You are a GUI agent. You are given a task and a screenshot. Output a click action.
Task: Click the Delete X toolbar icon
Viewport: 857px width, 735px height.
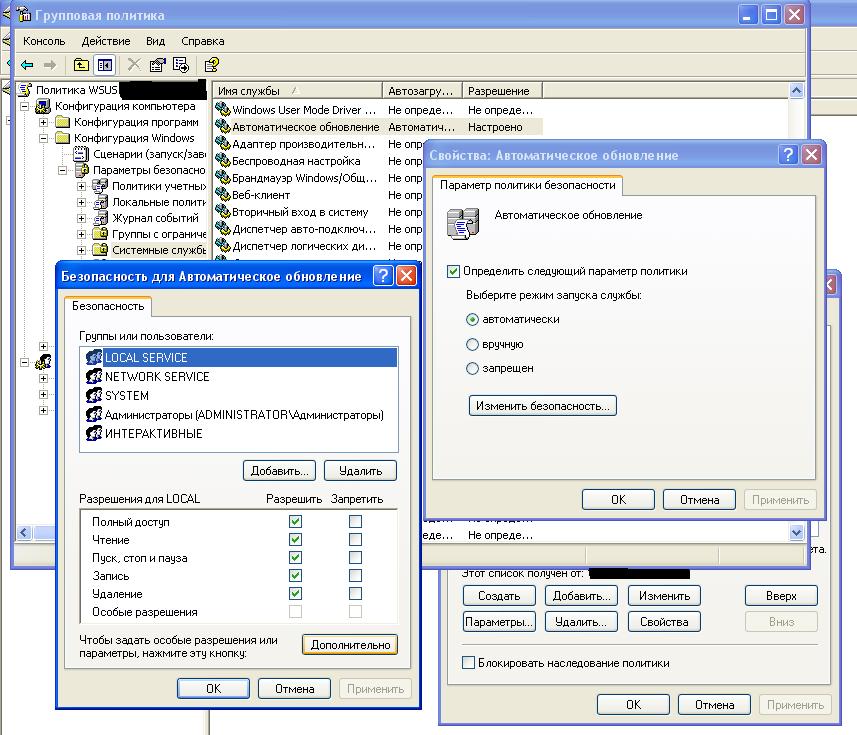pyautogui.click(x=134, y=64)
